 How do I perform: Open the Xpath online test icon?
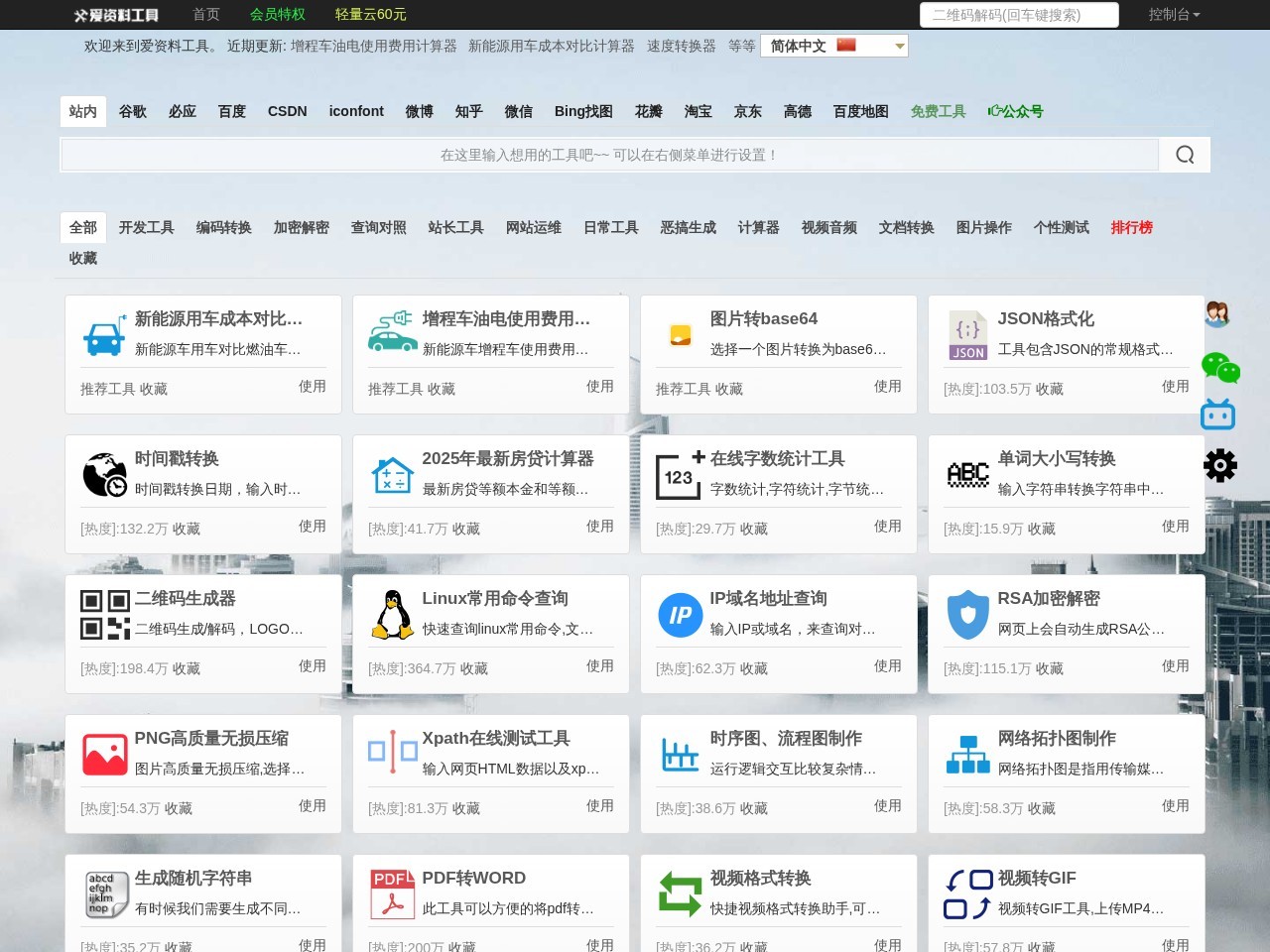pos(393,752)
